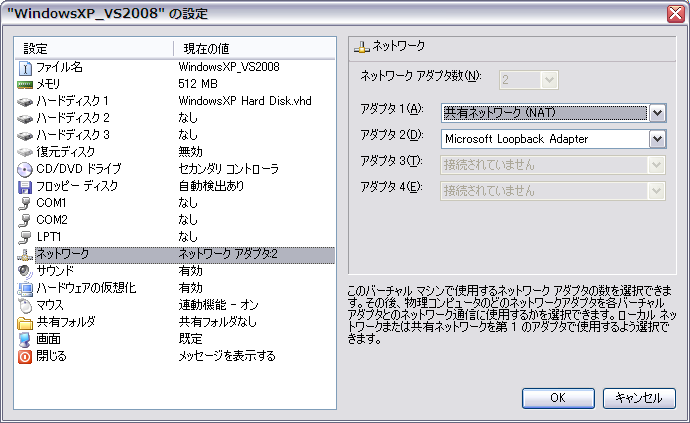Viewport: 690px width, 423px height.
Task: Select the CD/DVD ドライブ disc icon
Action: coord(26,169)
